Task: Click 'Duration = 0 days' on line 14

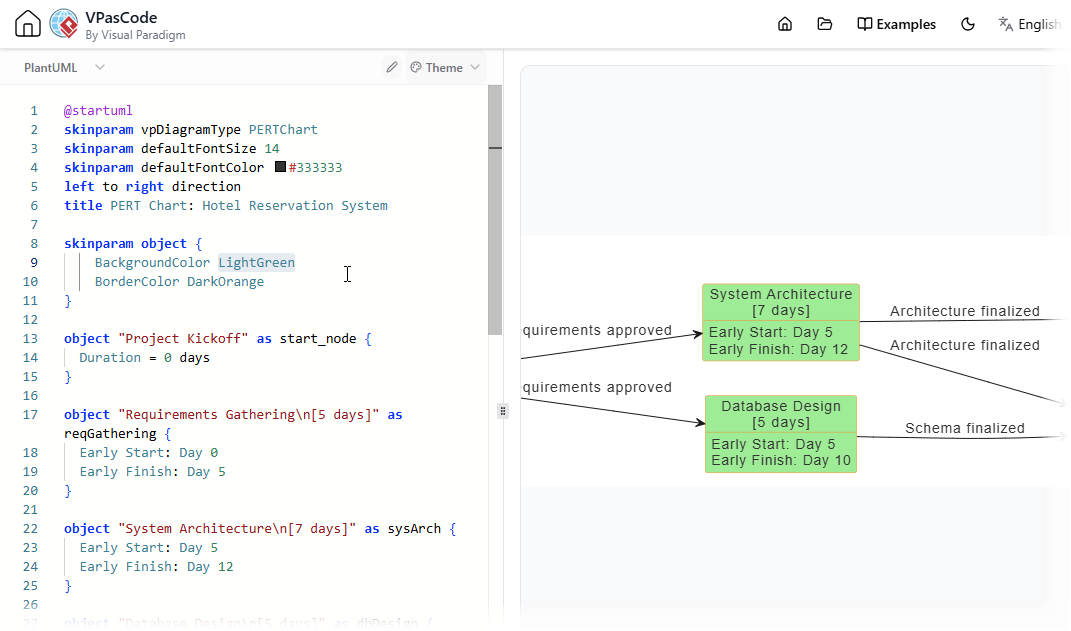Action: [144, 358]
